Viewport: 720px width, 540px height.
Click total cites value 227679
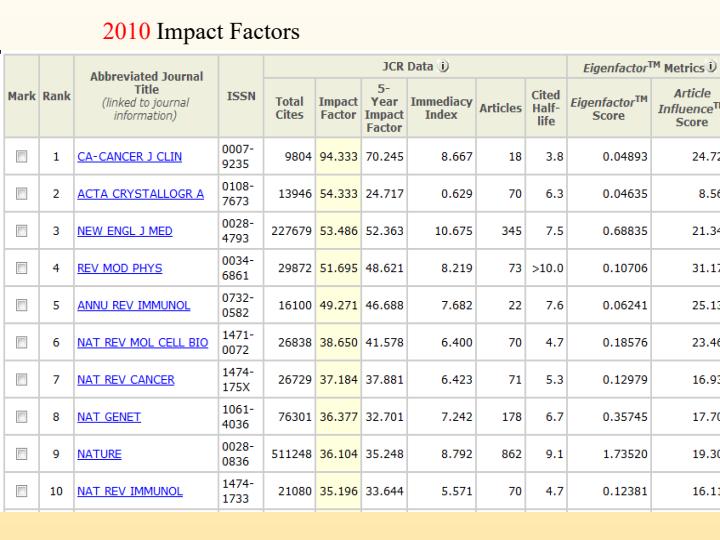tap(292, 231)
